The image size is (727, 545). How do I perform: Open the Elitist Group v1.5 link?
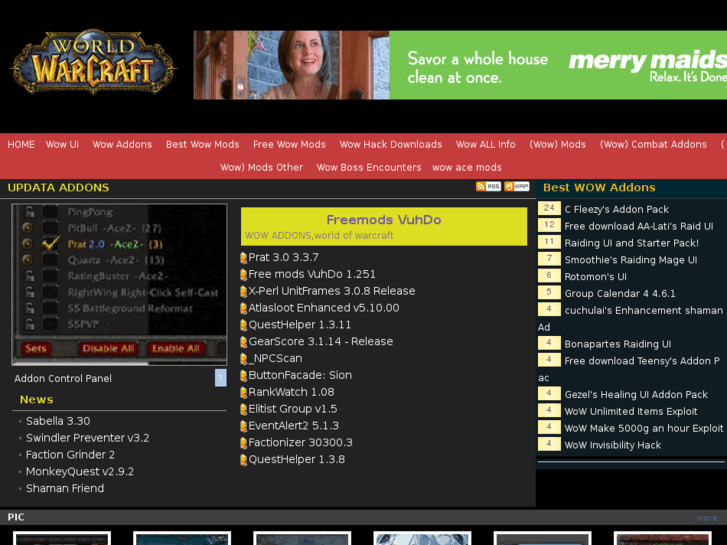click(x=293, y=409)
